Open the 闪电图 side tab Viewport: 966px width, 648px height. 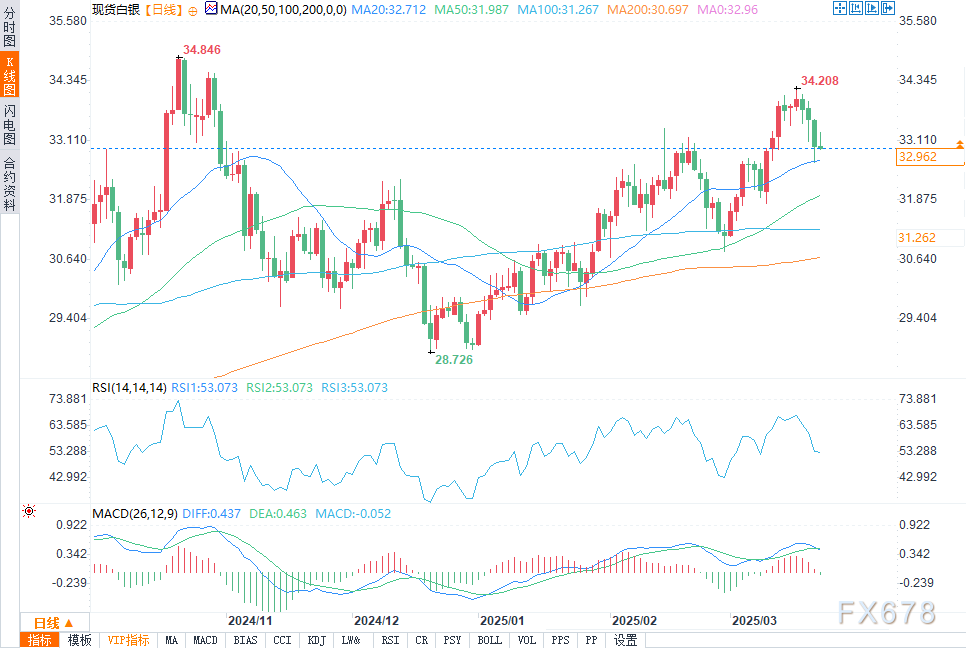(9, 124)
